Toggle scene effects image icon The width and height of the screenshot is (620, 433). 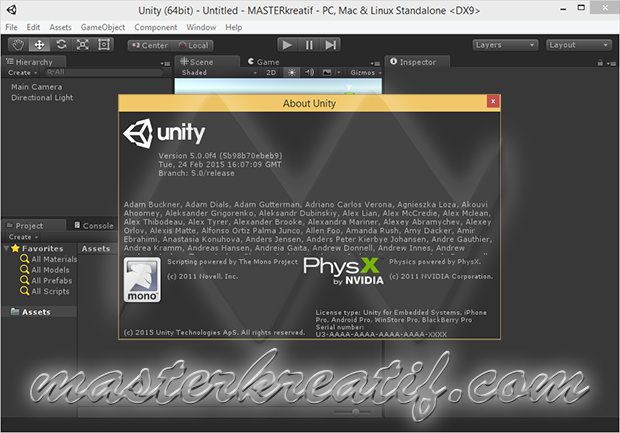[327, 72]
